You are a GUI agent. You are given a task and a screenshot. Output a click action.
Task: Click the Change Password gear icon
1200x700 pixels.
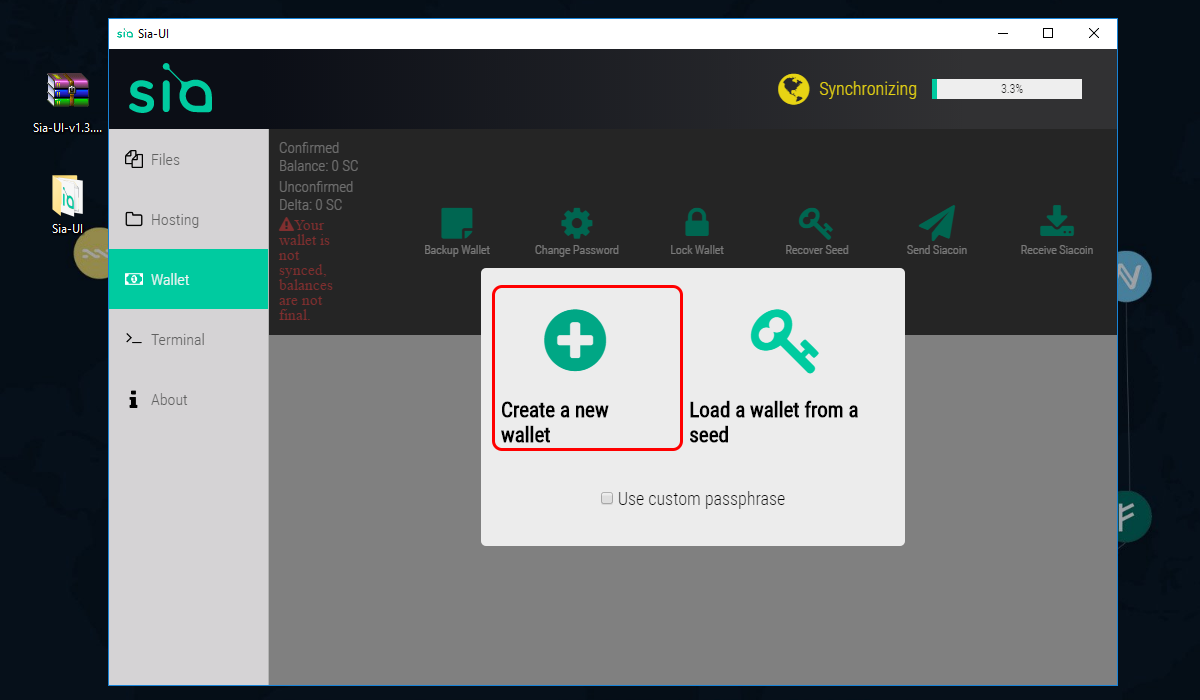pyautogui.click(x=576, y=223)
